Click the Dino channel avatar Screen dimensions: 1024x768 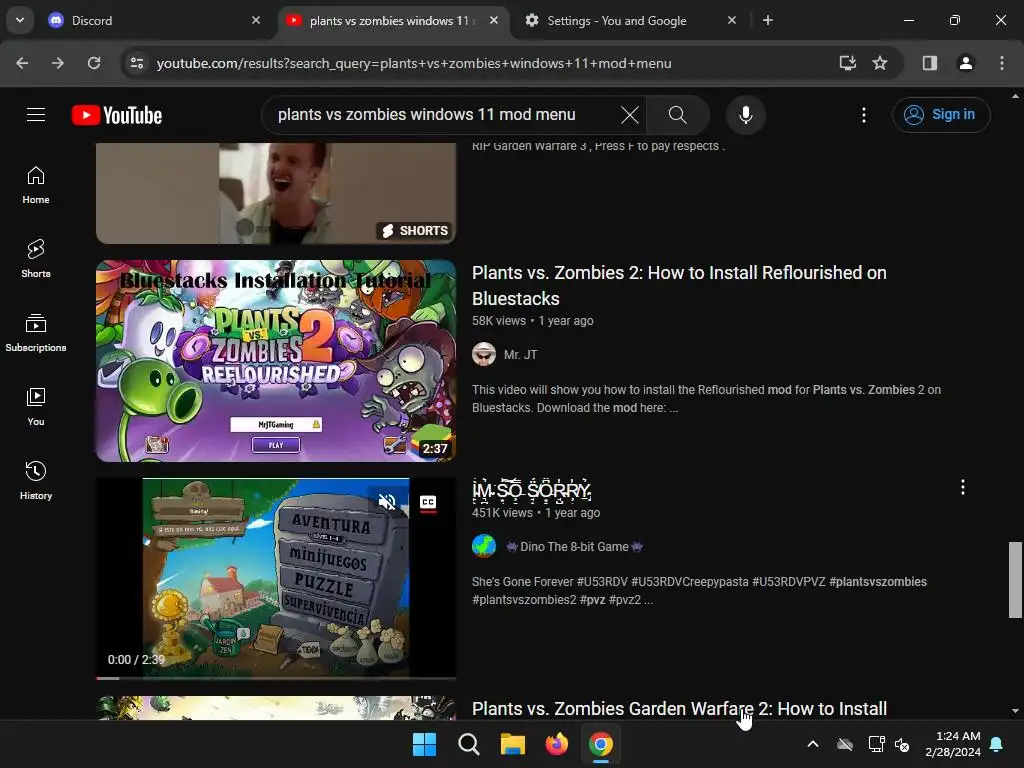[484, 546]
